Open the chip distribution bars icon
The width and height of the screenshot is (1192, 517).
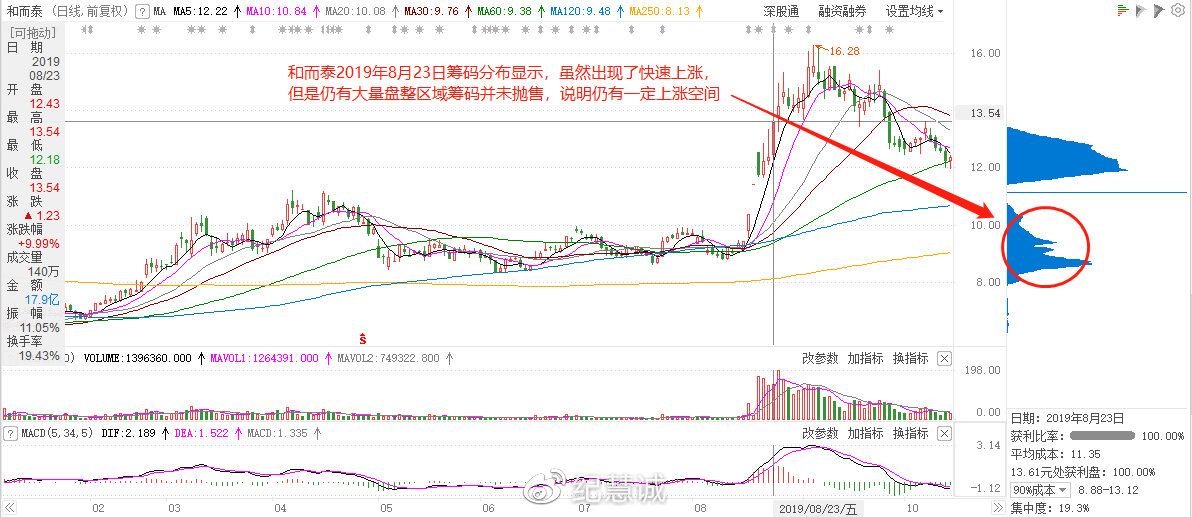click(x=1123, y=11)
